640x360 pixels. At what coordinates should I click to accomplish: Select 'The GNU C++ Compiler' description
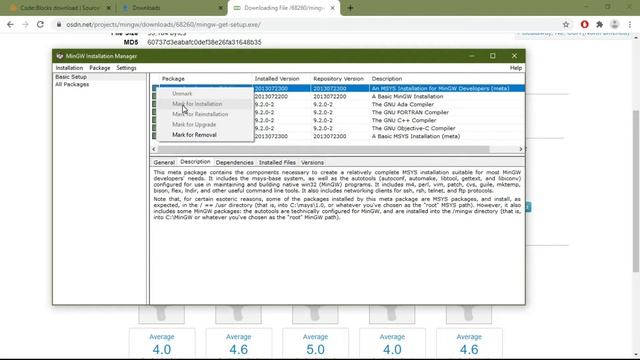click(404, 120)
